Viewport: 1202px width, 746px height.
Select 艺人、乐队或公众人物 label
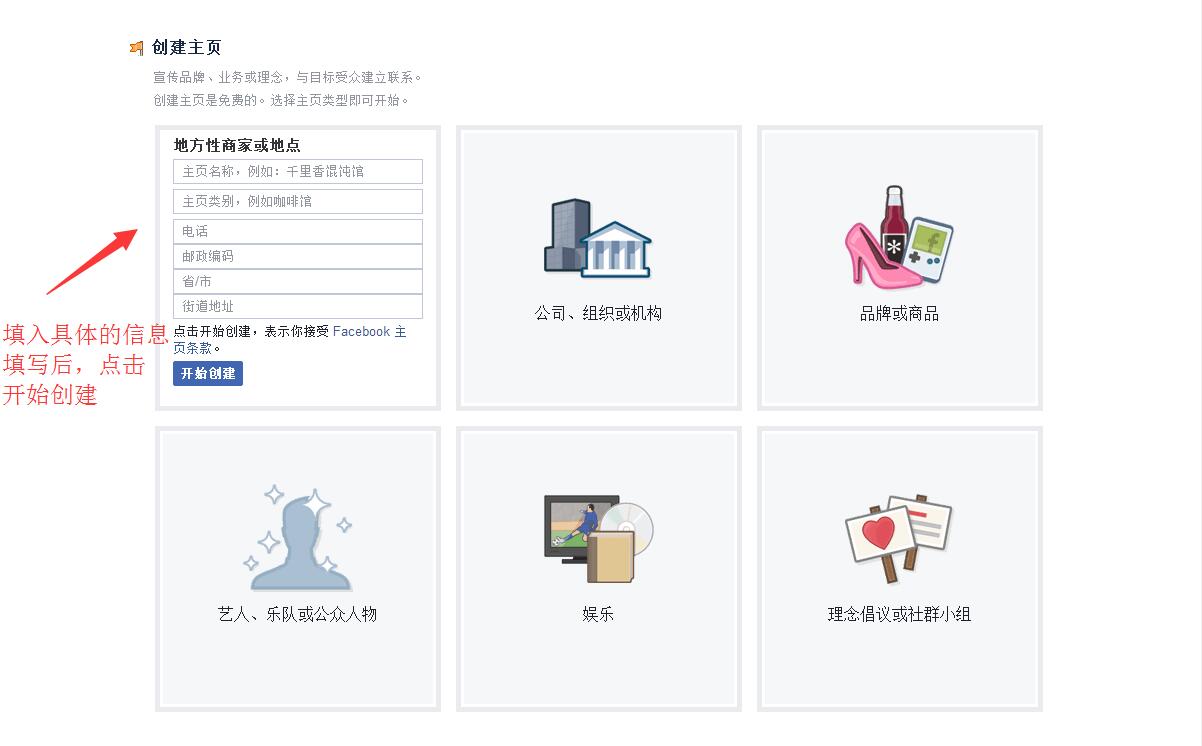tap(298, 614)
